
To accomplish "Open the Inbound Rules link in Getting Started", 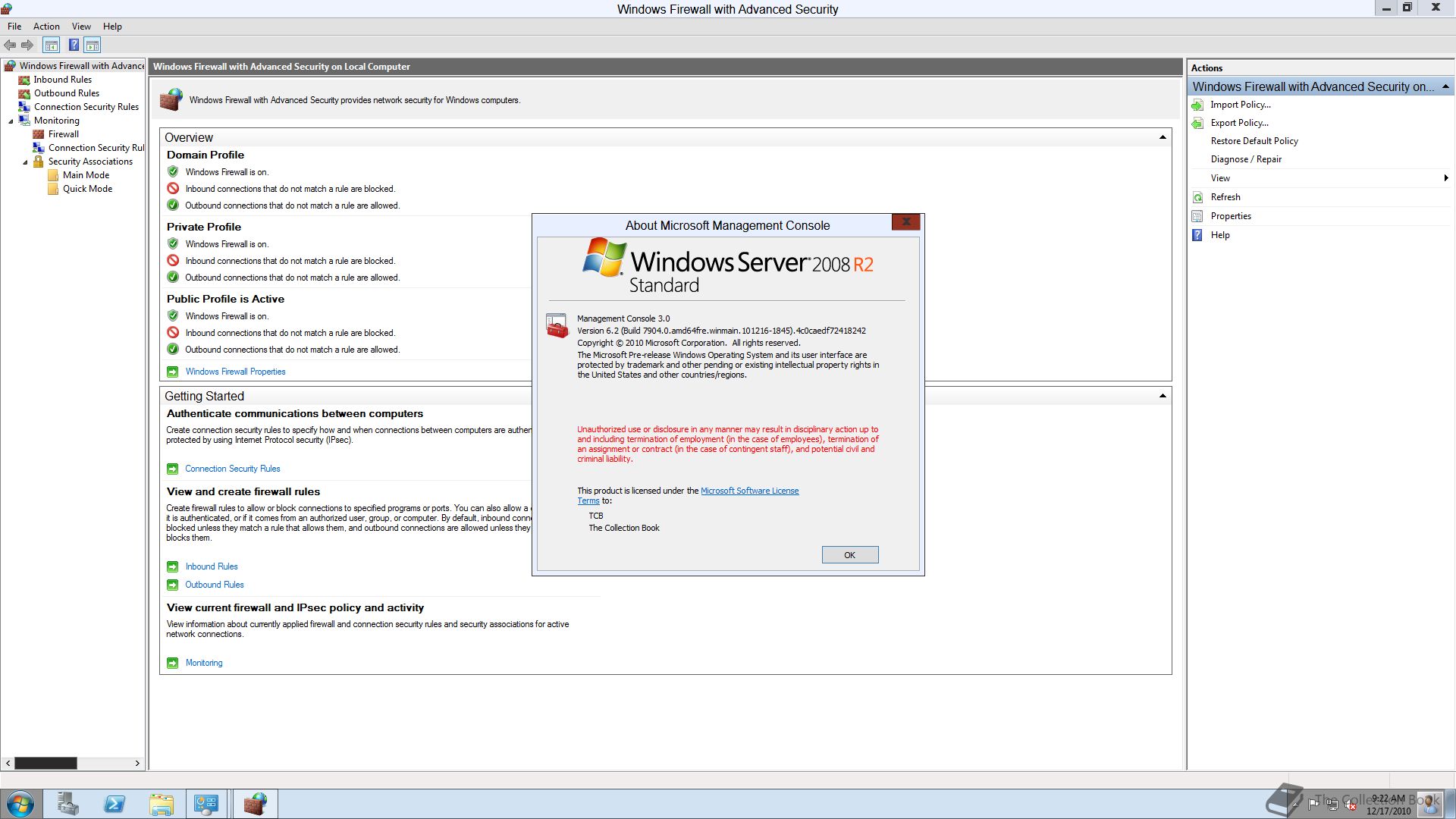I will tap(211, 566).
